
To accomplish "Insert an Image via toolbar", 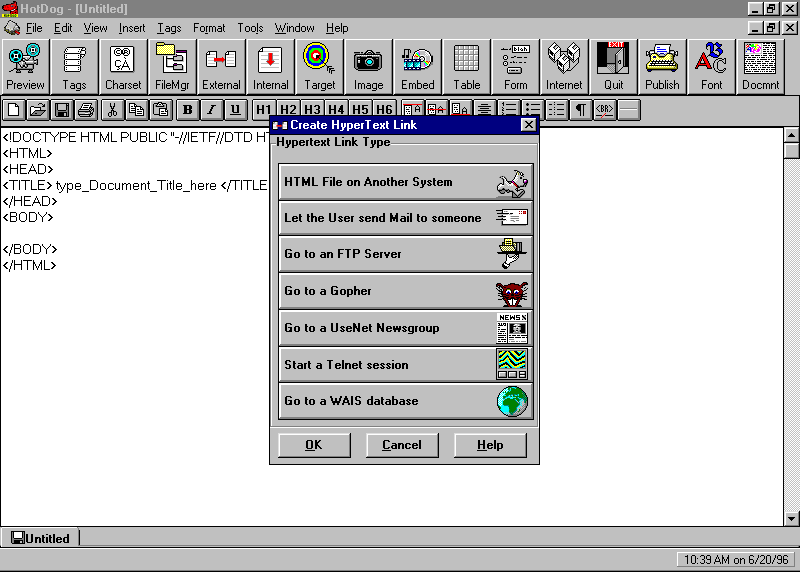I will point(368,67).
